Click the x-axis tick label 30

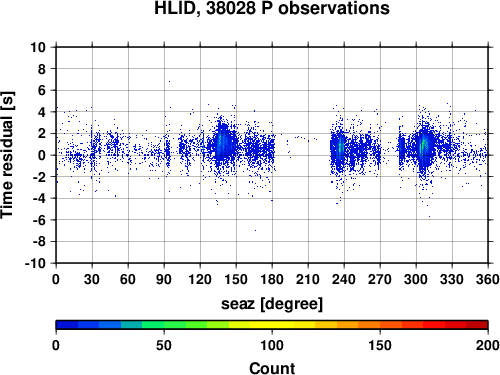92,279
